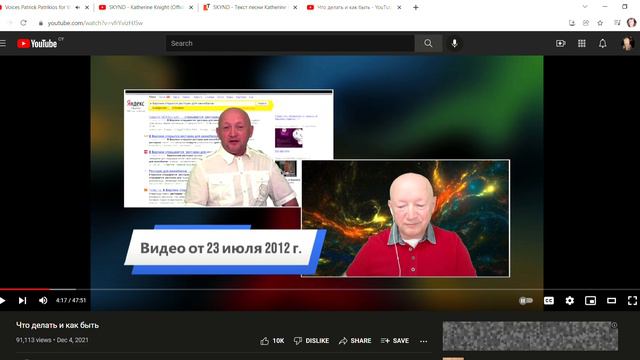The height and width of the screenshot is (360, 640).
Task: Skip to the next video
Action: pos(22,300)
